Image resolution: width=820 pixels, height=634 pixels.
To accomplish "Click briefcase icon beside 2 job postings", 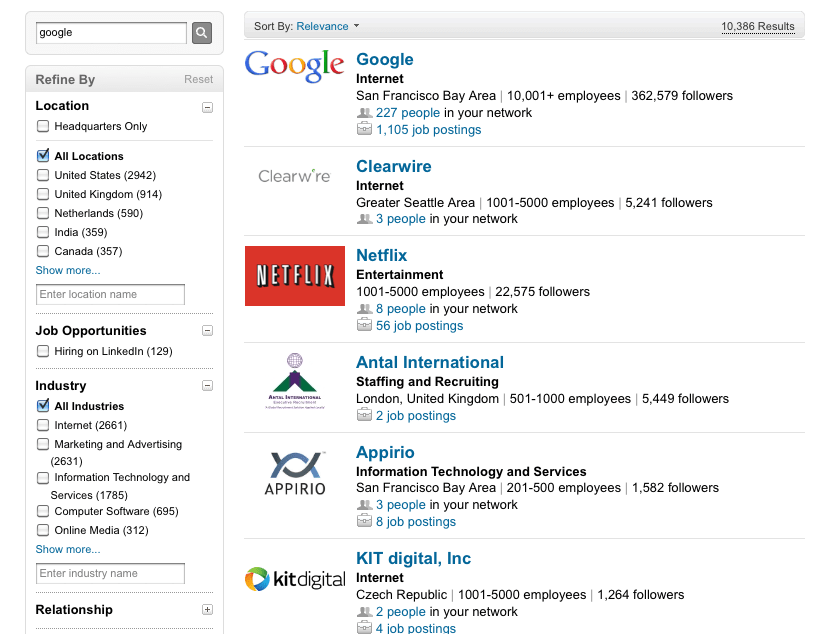I will (x=364, y=415).
